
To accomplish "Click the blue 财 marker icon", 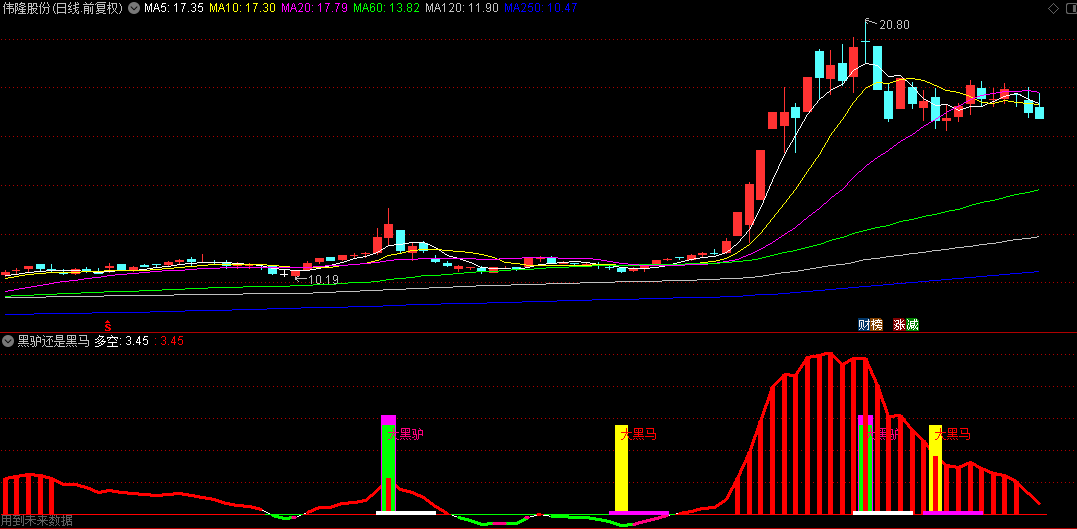I will pyautogui.click(x=864, y=325).
